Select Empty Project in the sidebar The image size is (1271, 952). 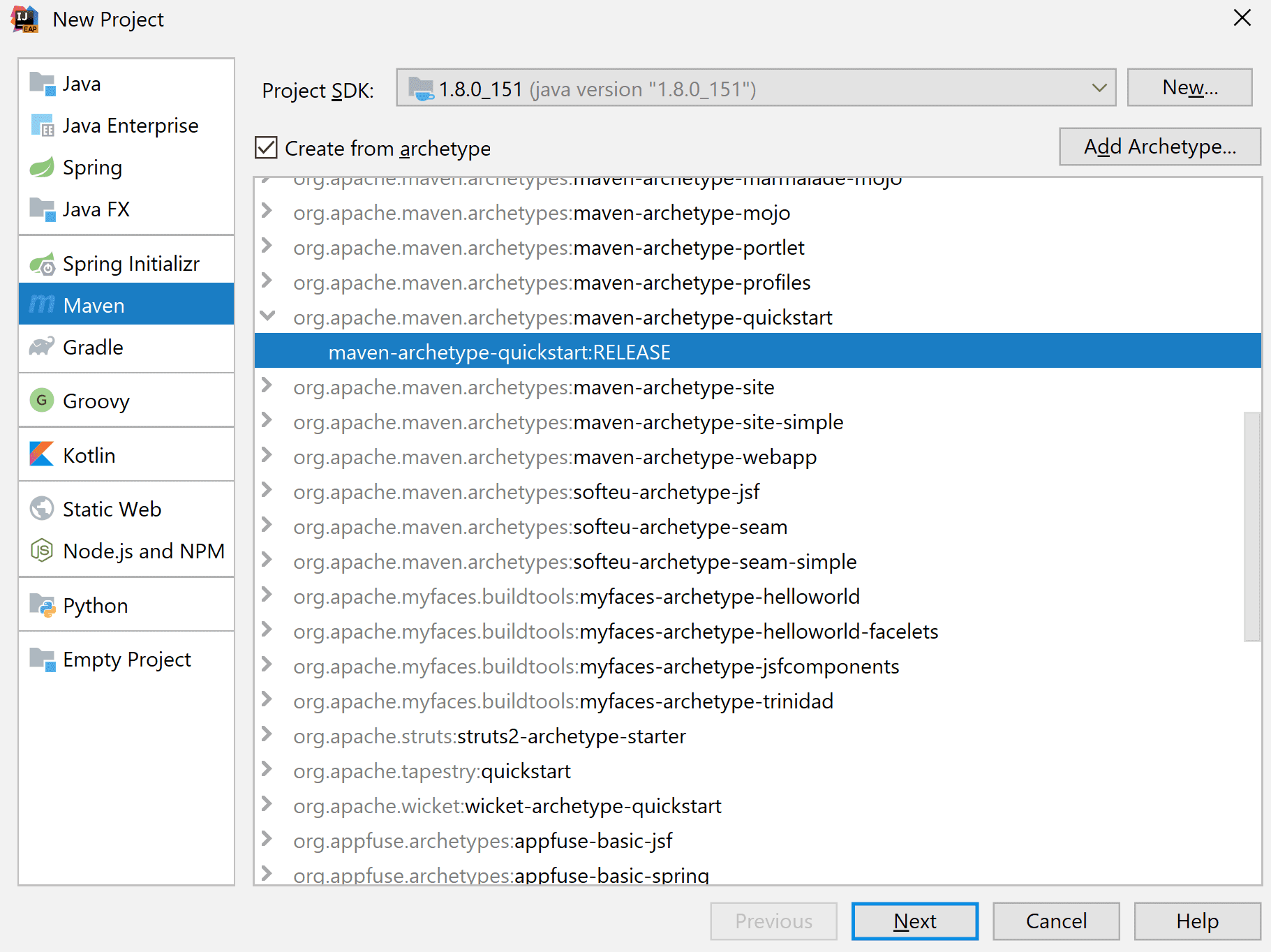(126, 660)
